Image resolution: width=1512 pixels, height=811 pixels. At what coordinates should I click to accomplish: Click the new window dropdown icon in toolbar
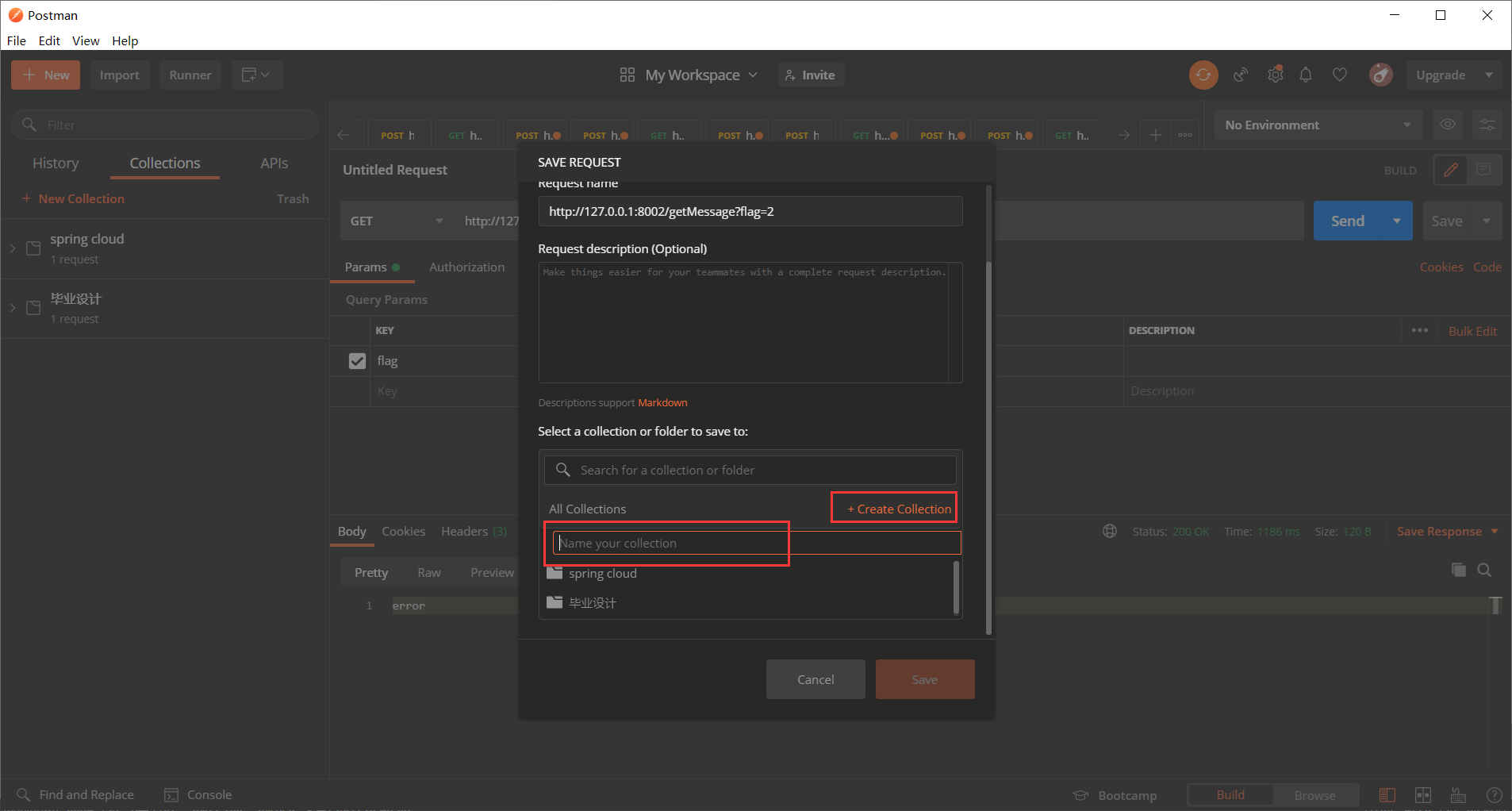[257, 75]
